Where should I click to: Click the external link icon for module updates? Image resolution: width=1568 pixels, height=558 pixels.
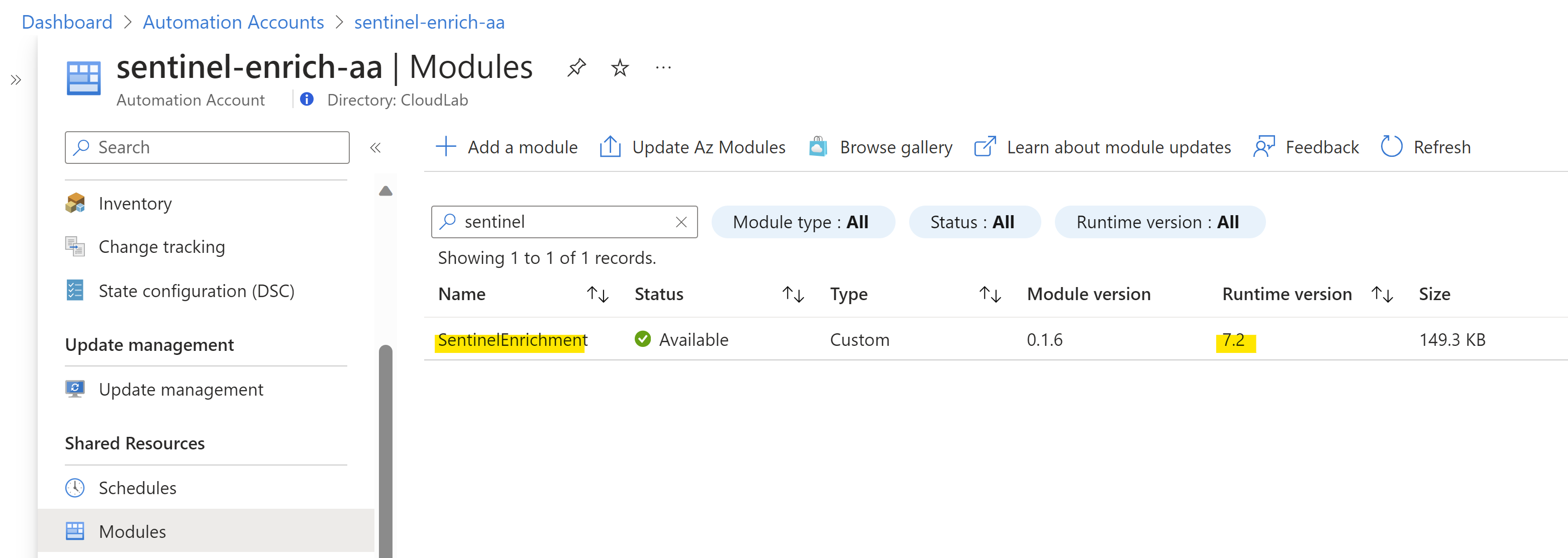point(985,147)
